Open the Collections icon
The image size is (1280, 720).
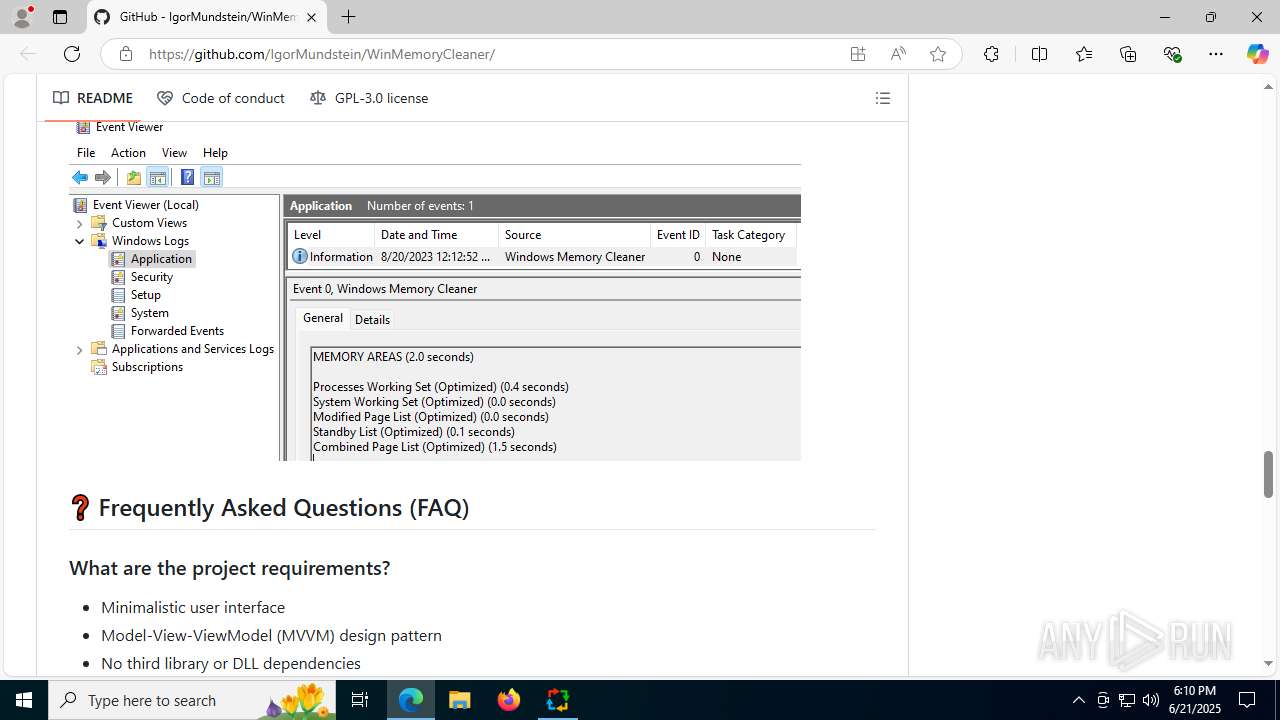(1128, 54)
